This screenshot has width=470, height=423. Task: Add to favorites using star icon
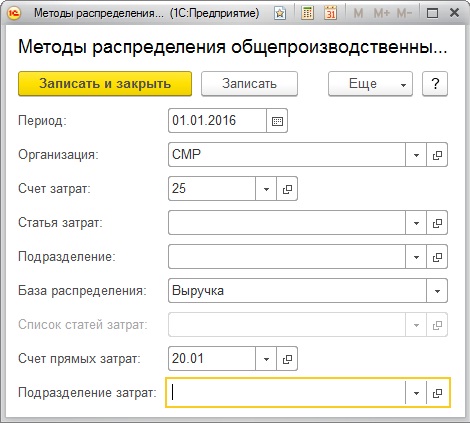tap(280, 14)
